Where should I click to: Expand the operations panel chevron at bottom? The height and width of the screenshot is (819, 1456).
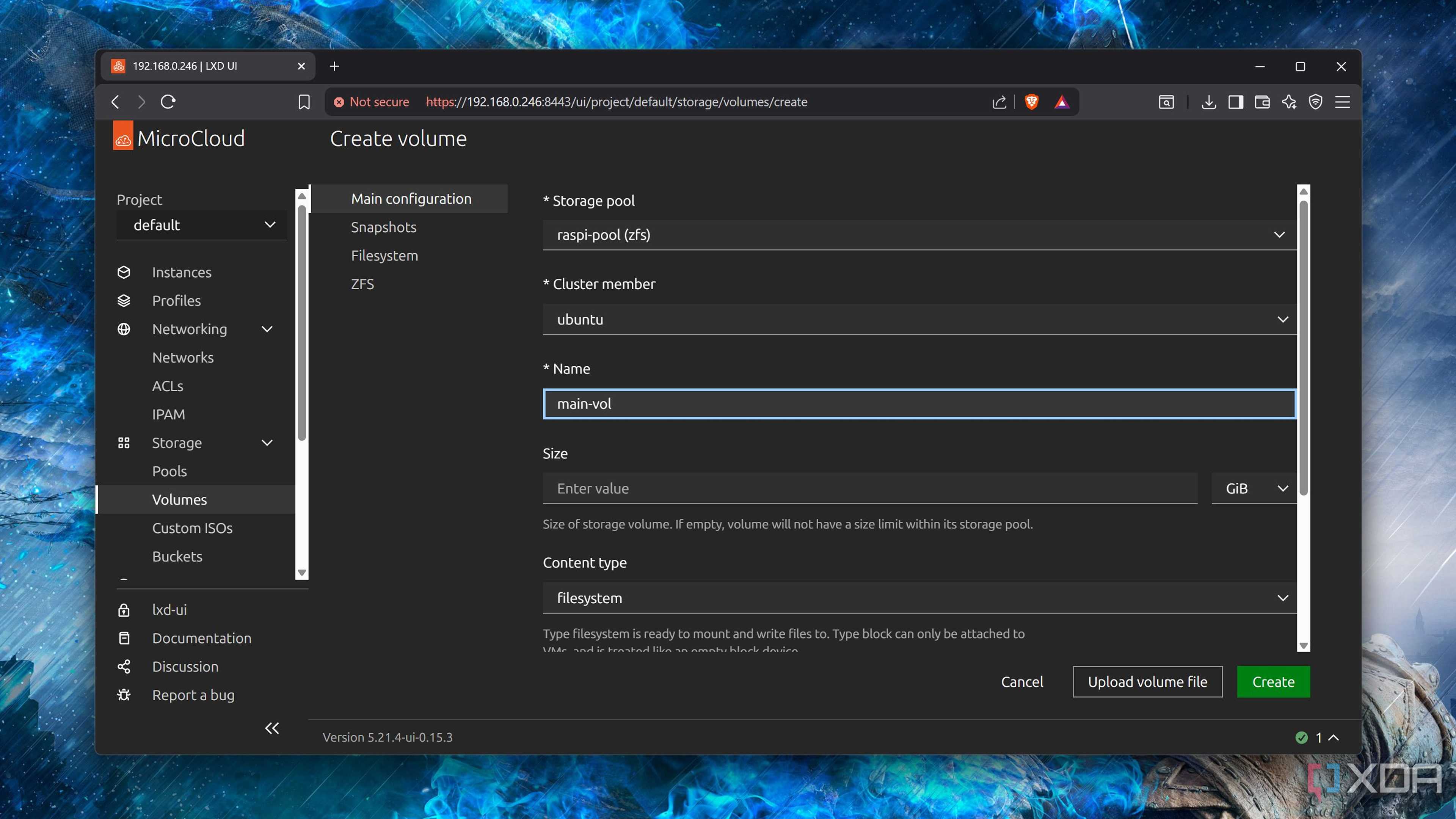tap(1334, 737)
